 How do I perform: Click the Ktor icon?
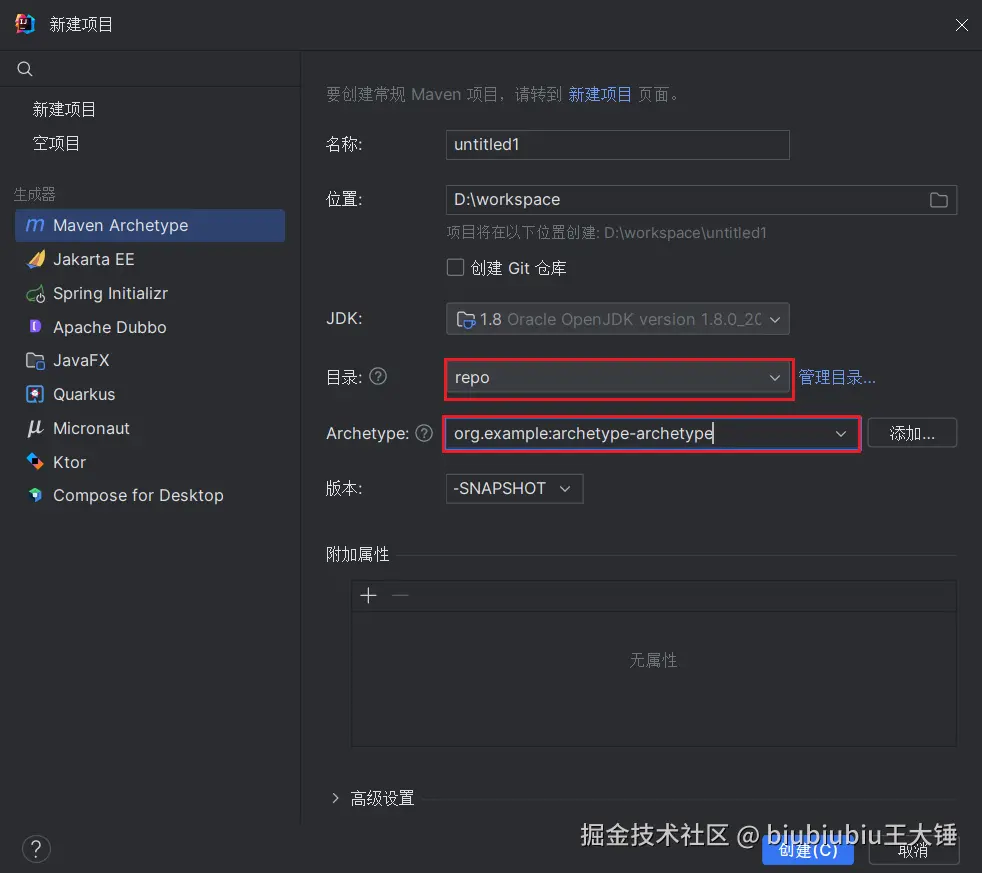click(35, 462)
